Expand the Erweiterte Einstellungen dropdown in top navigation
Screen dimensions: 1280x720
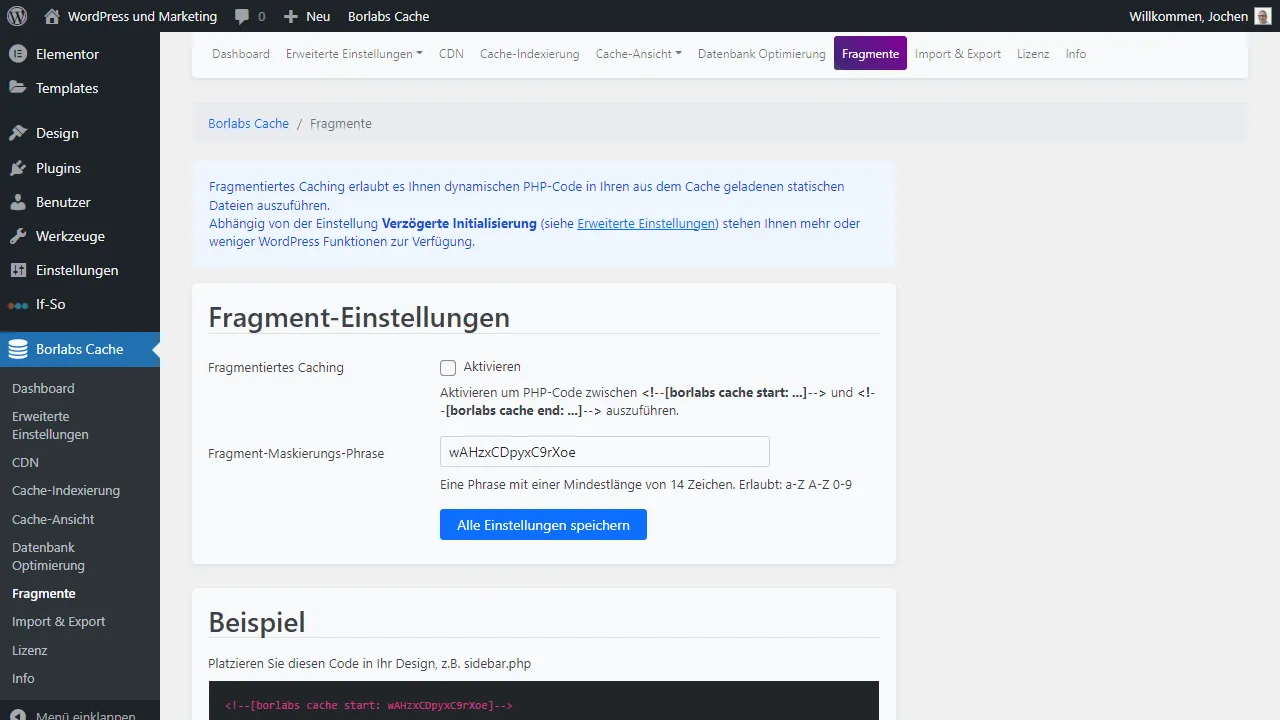click(x=354, y=54)
